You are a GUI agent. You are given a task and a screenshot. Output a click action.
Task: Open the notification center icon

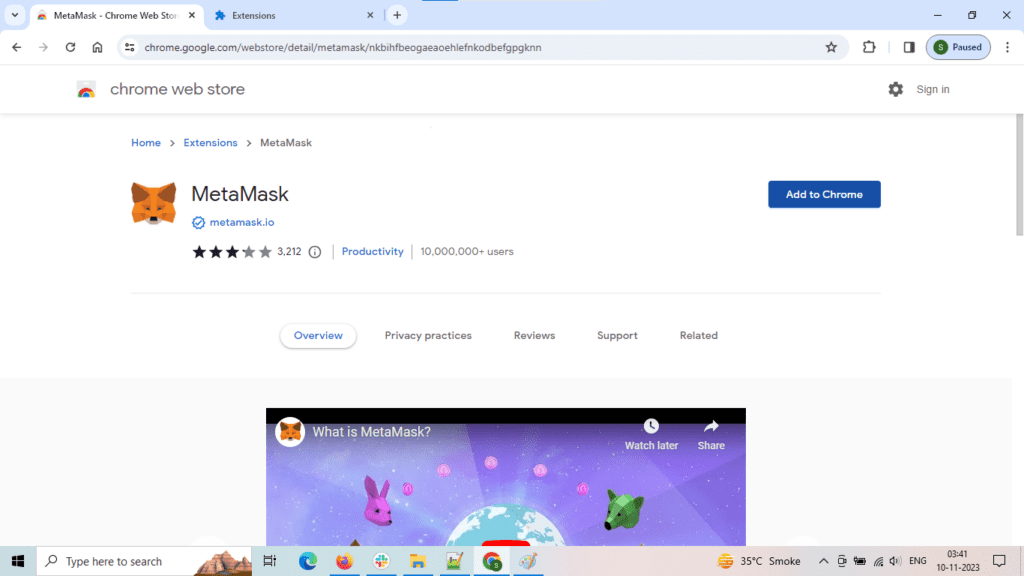point(999,561)
